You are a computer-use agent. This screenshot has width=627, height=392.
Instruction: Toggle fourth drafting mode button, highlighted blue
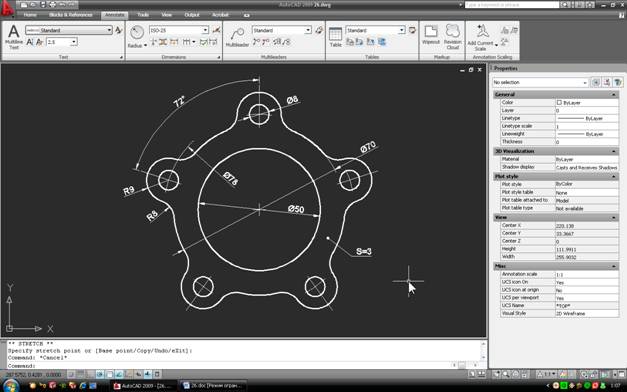[x=100, y=374]
